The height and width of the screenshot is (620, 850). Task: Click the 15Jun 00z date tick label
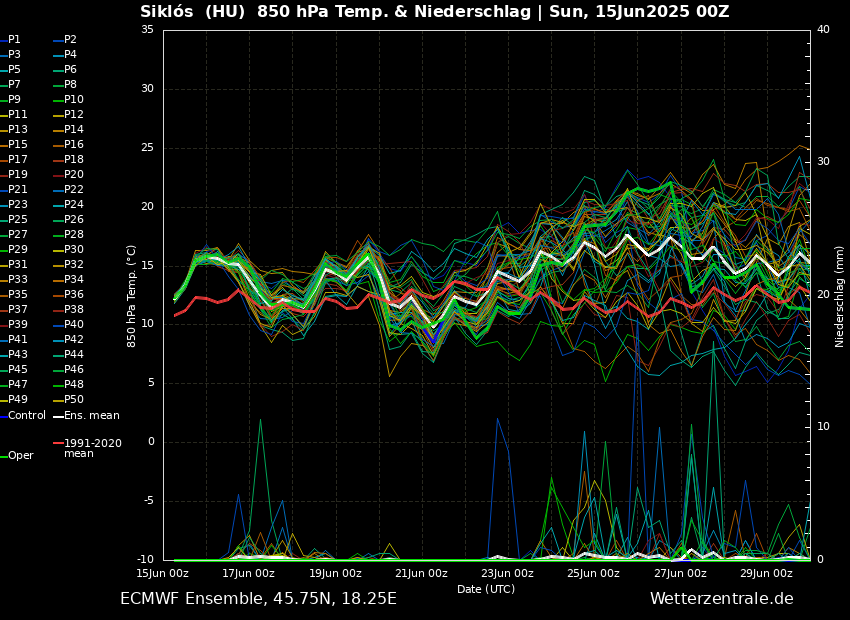[x=162, y=573]
